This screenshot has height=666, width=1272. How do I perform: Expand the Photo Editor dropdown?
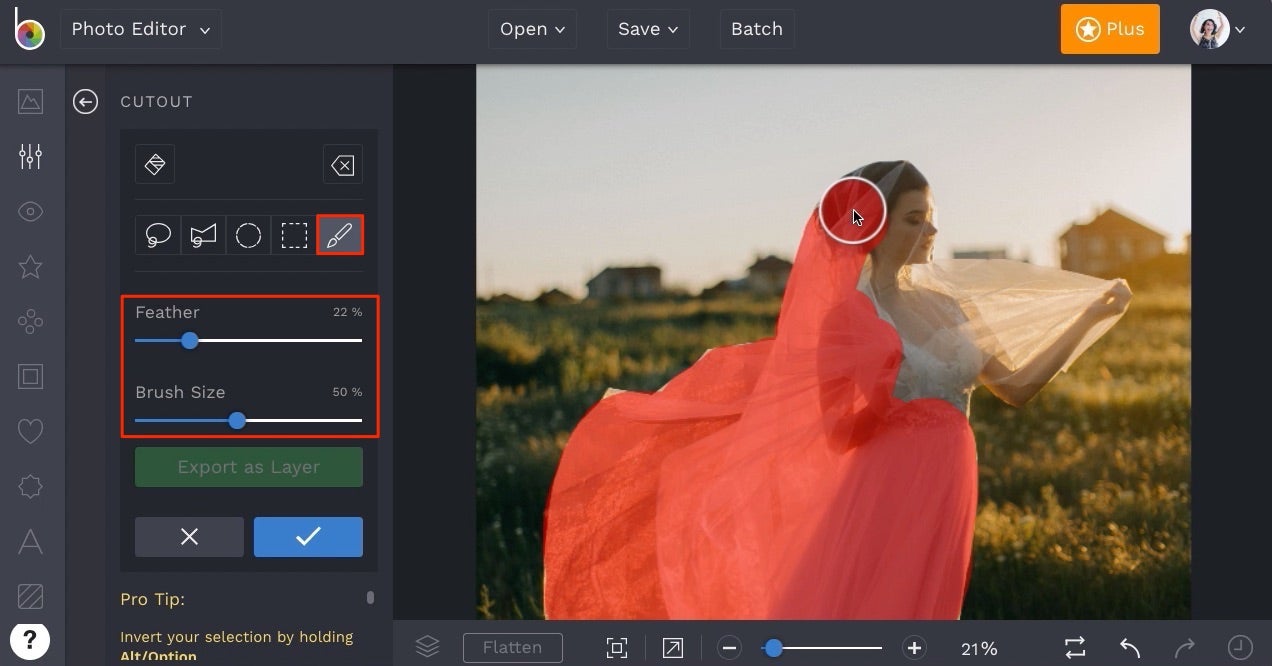click(140, 29)
